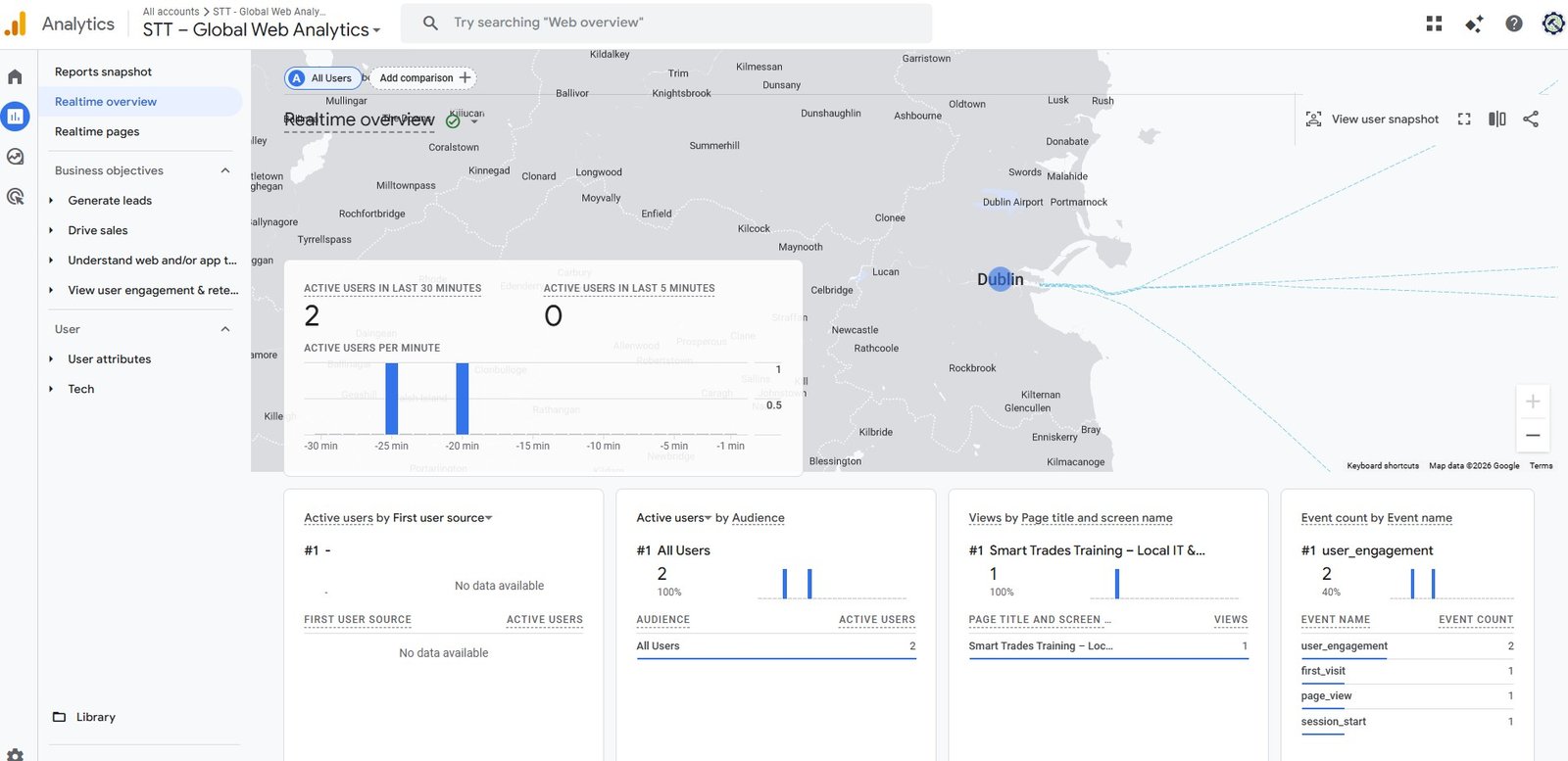
Task: Click the session_start event row
Action: coord(1406,722)
